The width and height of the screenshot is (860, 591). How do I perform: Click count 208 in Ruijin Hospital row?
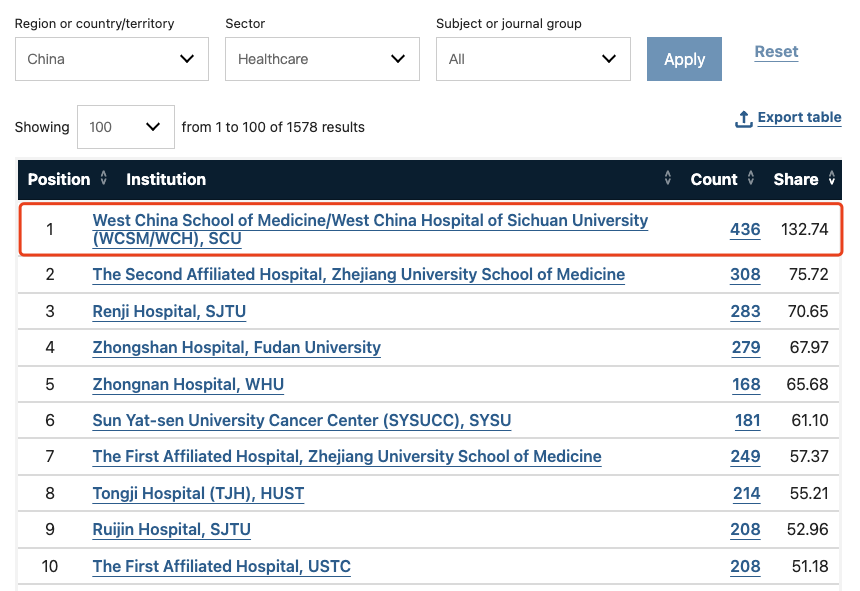745,530
